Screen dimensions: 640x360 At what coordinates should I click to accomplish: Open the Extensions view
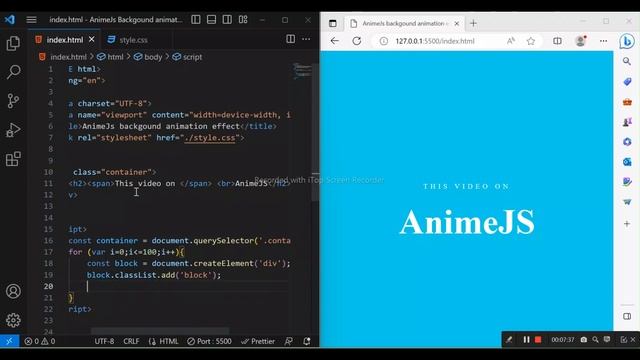13,159
